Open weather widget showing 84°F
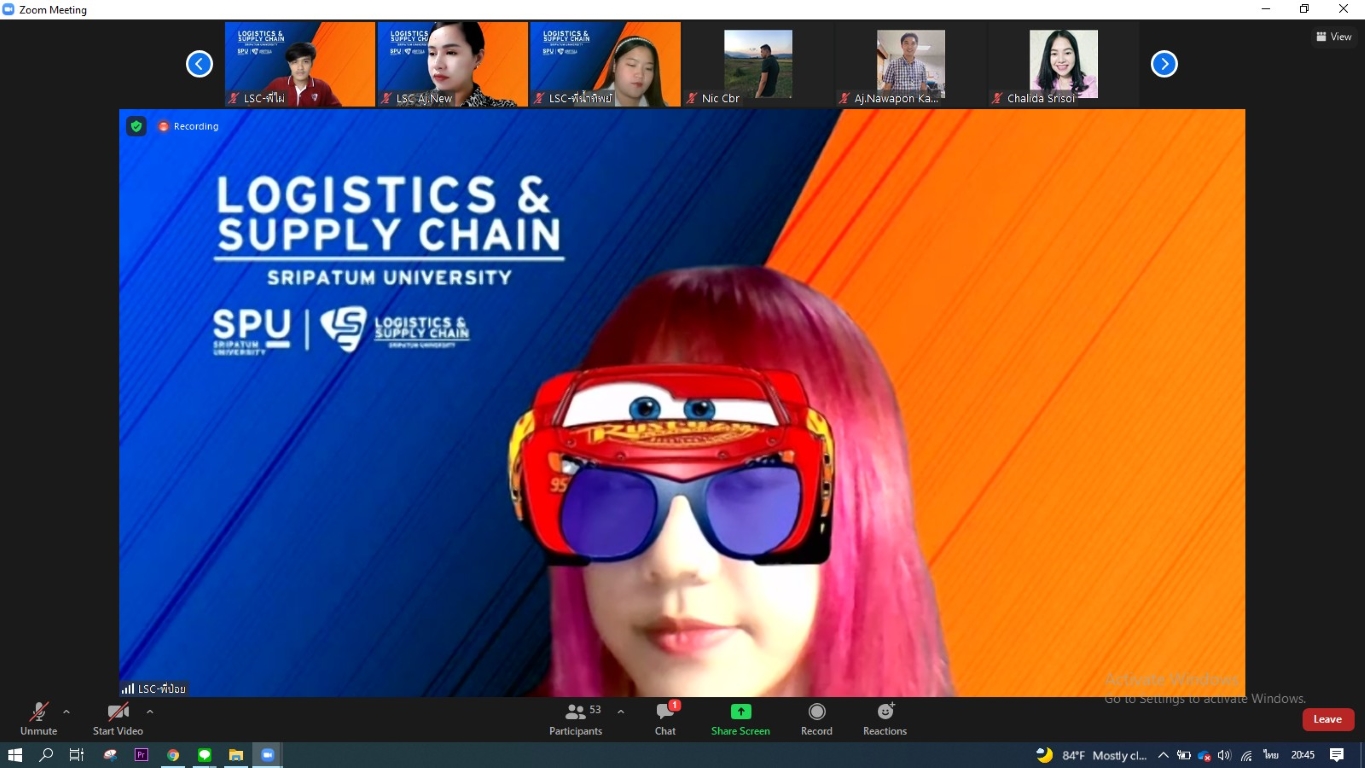1365x768 pixels. coord(1091,755)
